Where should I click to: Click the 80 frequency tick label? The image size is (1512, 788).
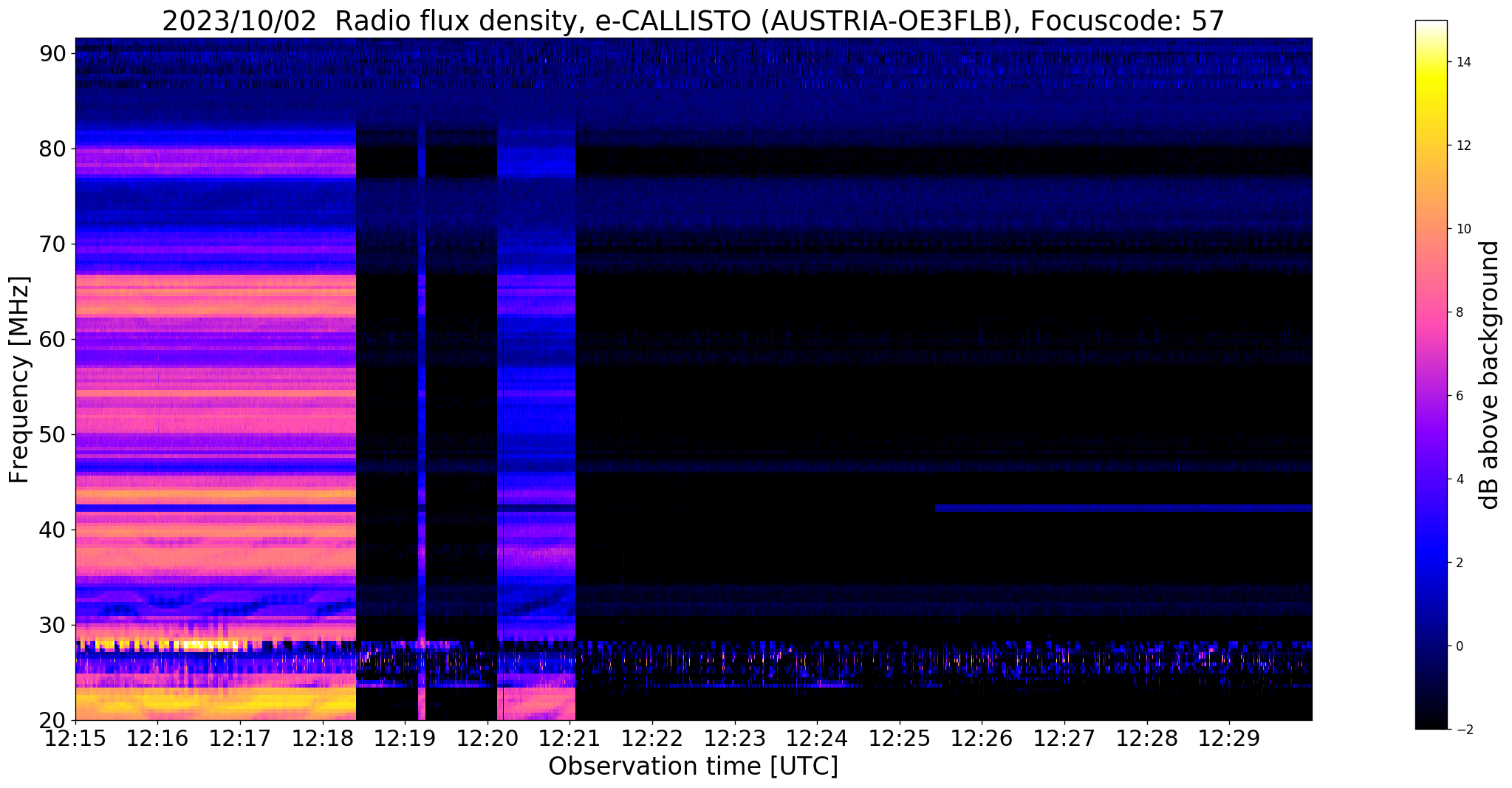pyautogui.click(x=55, y=148)
